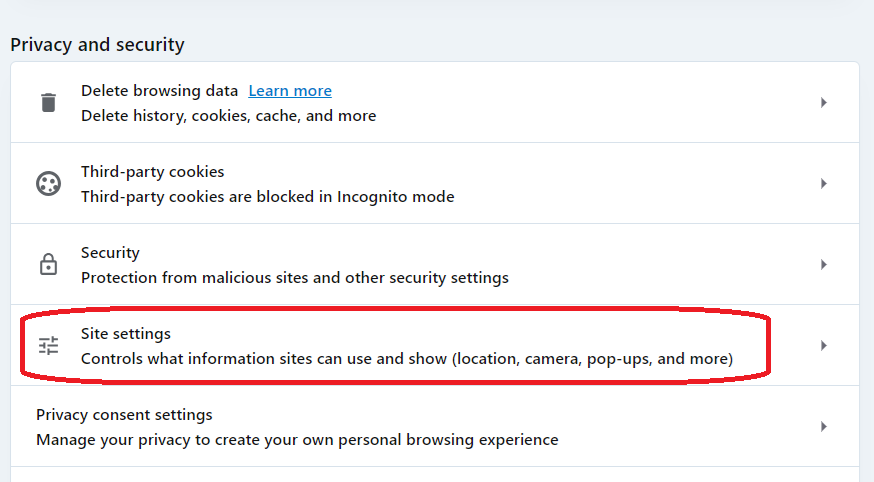
Task: Expand the Privacy consent settings arrow
Action: (x=823, y=427)
